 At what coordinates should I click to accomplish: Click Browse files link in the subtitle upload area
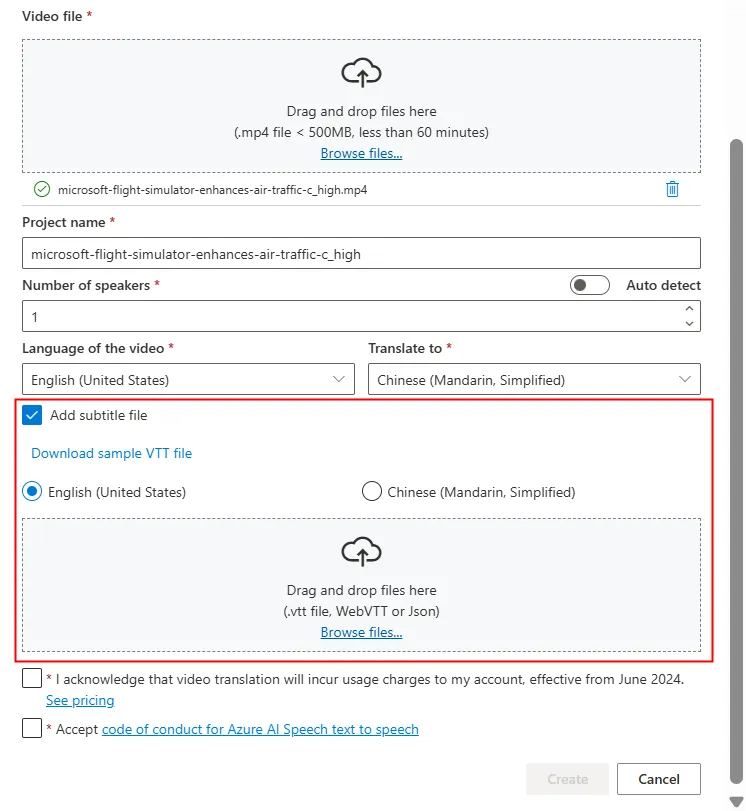pyautogui.click(x=361, y=632)
